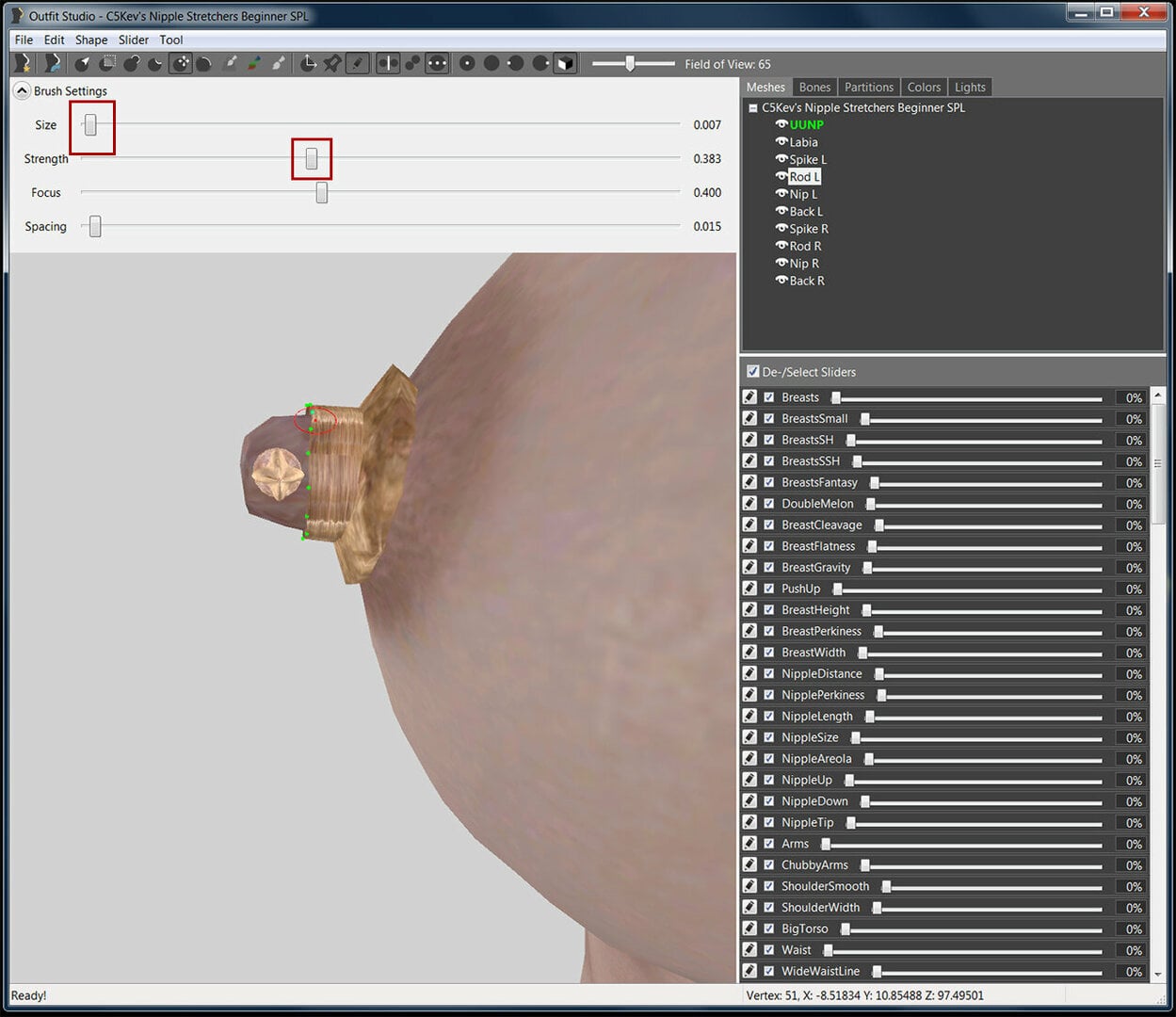
Task: Switch to the Partitions tab
Action: coord(868,87)
